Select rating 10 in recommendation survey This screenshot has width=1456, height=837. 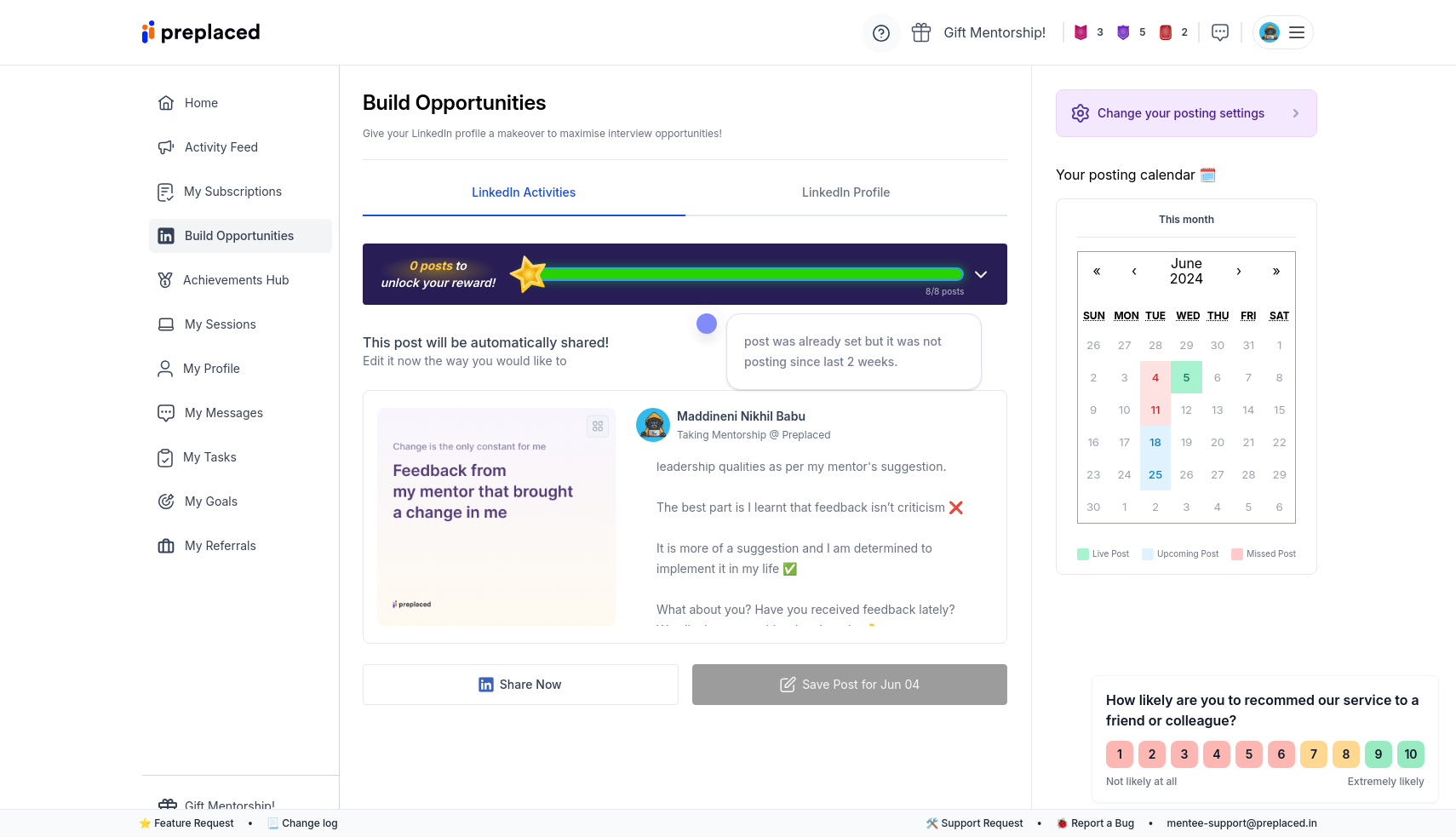1411,754
